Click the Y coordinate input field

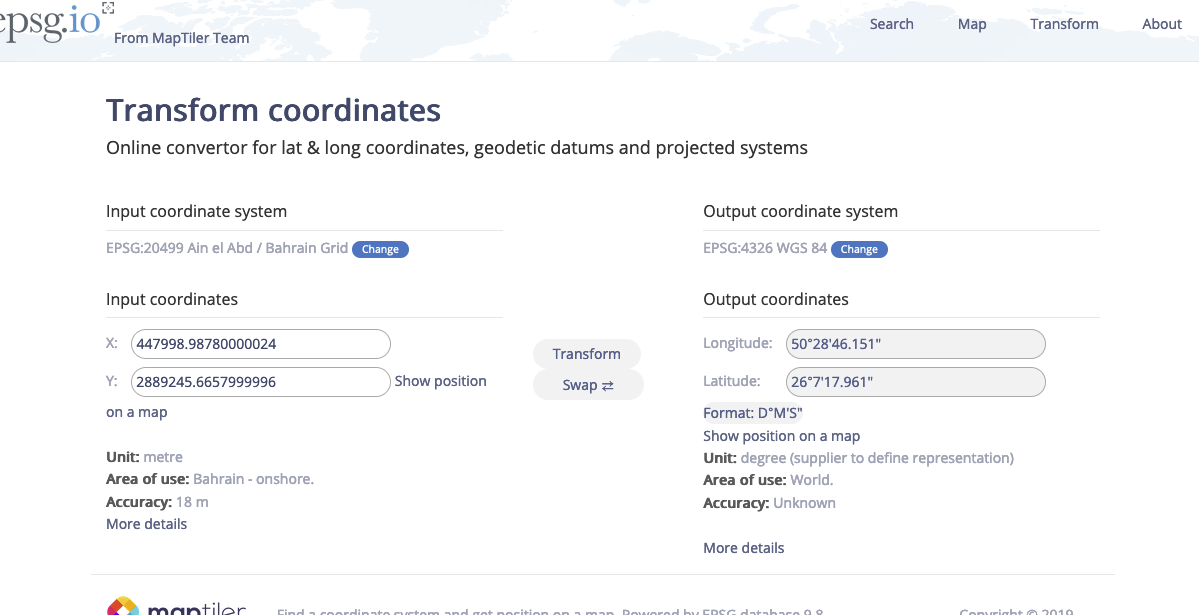click(260, 381)
